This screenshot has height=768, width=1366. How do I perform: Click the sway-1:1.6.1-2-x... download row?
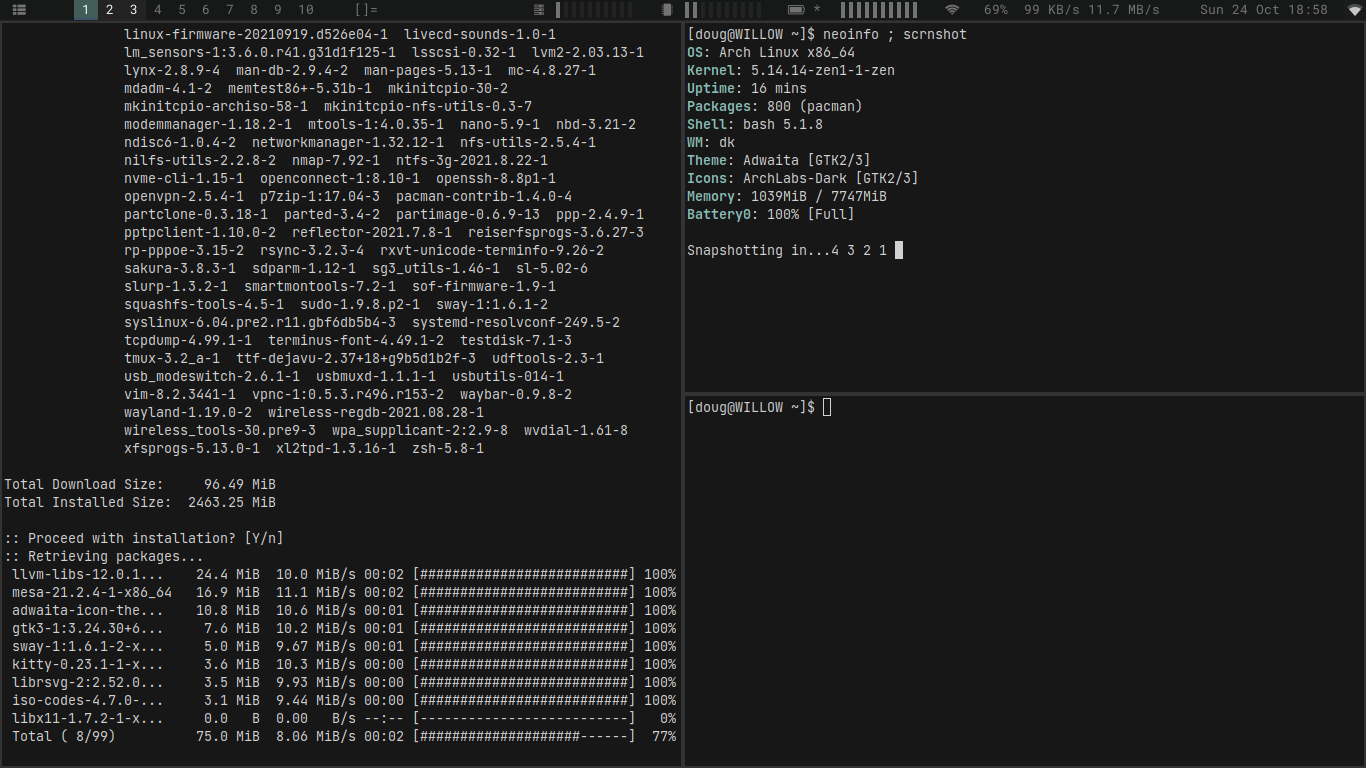(x=344, y=647)
